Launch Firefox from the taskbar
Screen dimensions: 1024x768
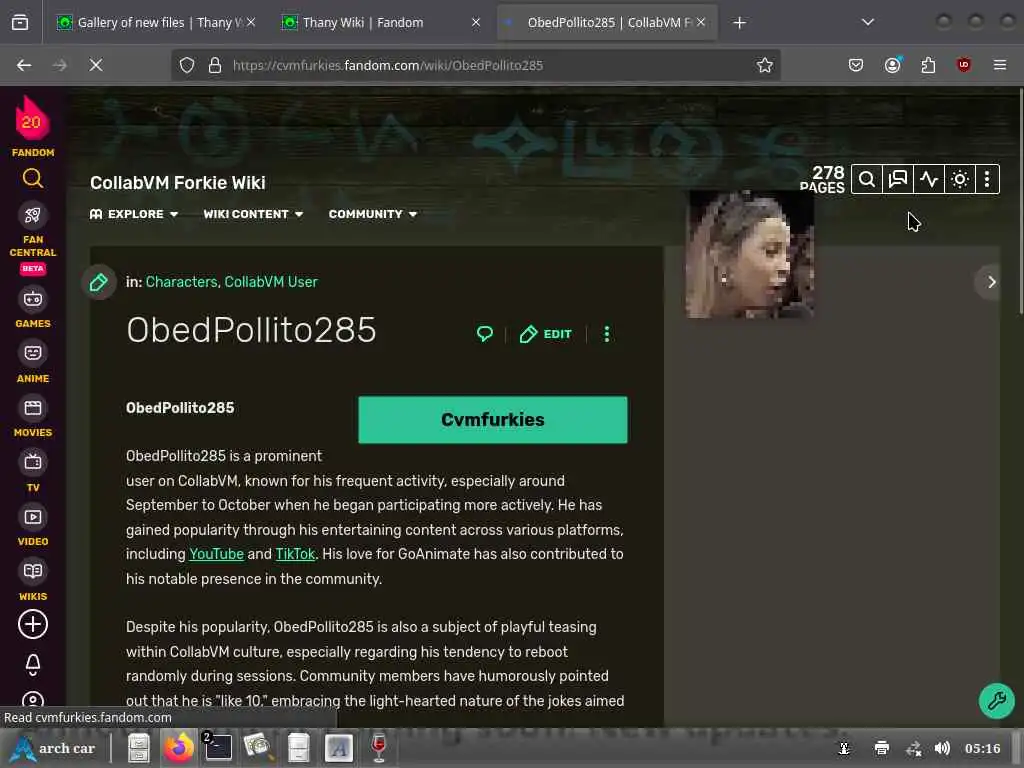pyautogui.click(x=178, y=748)
